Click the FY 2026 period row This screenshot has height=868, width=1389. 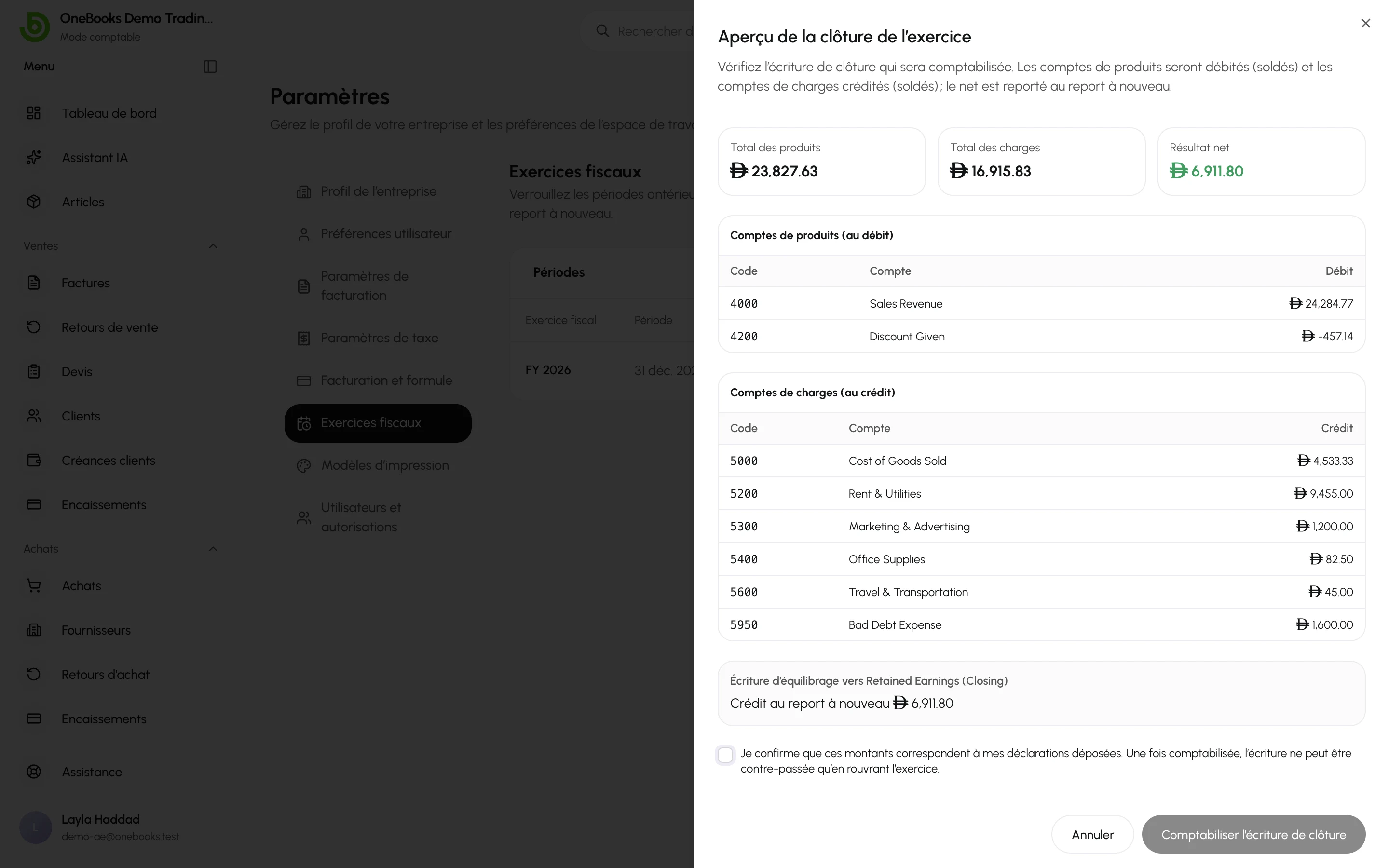point(603,370)
